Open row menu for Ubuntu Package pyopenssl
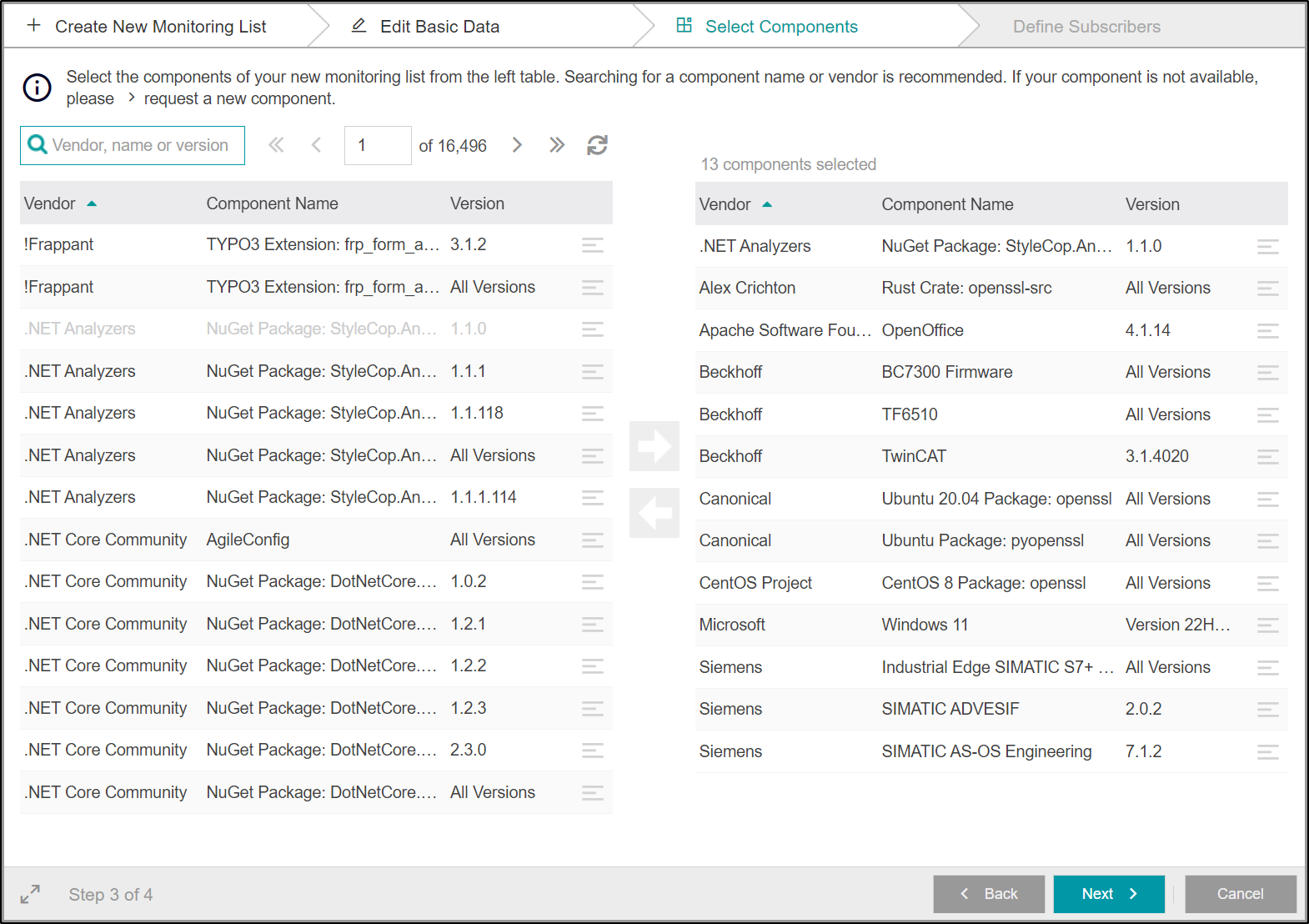The width and height of the screenshot is (1309, 924). click(x=1268, y=541)
